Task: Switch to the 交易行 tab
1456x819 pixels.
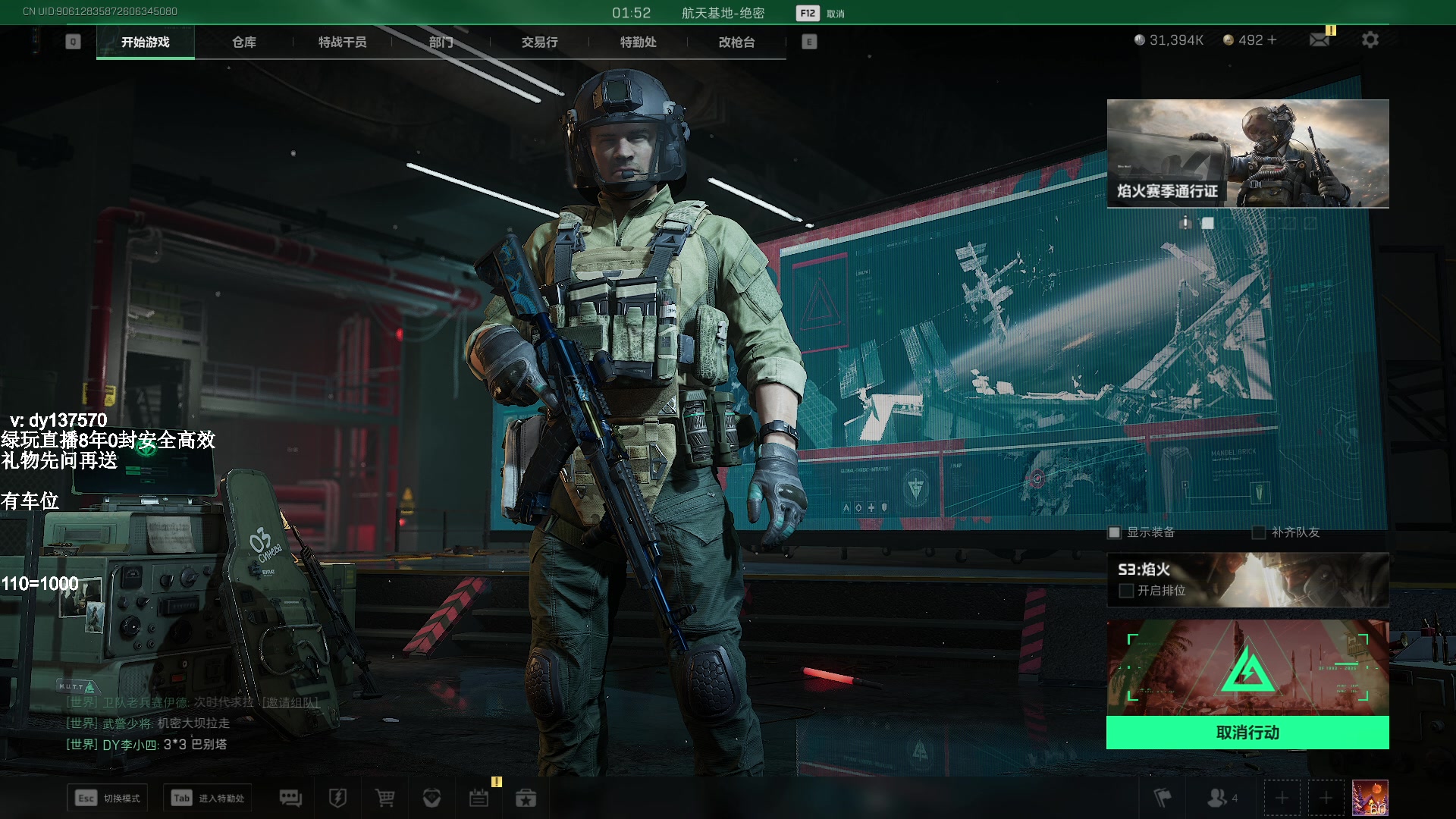Action: tap(540, 42)
